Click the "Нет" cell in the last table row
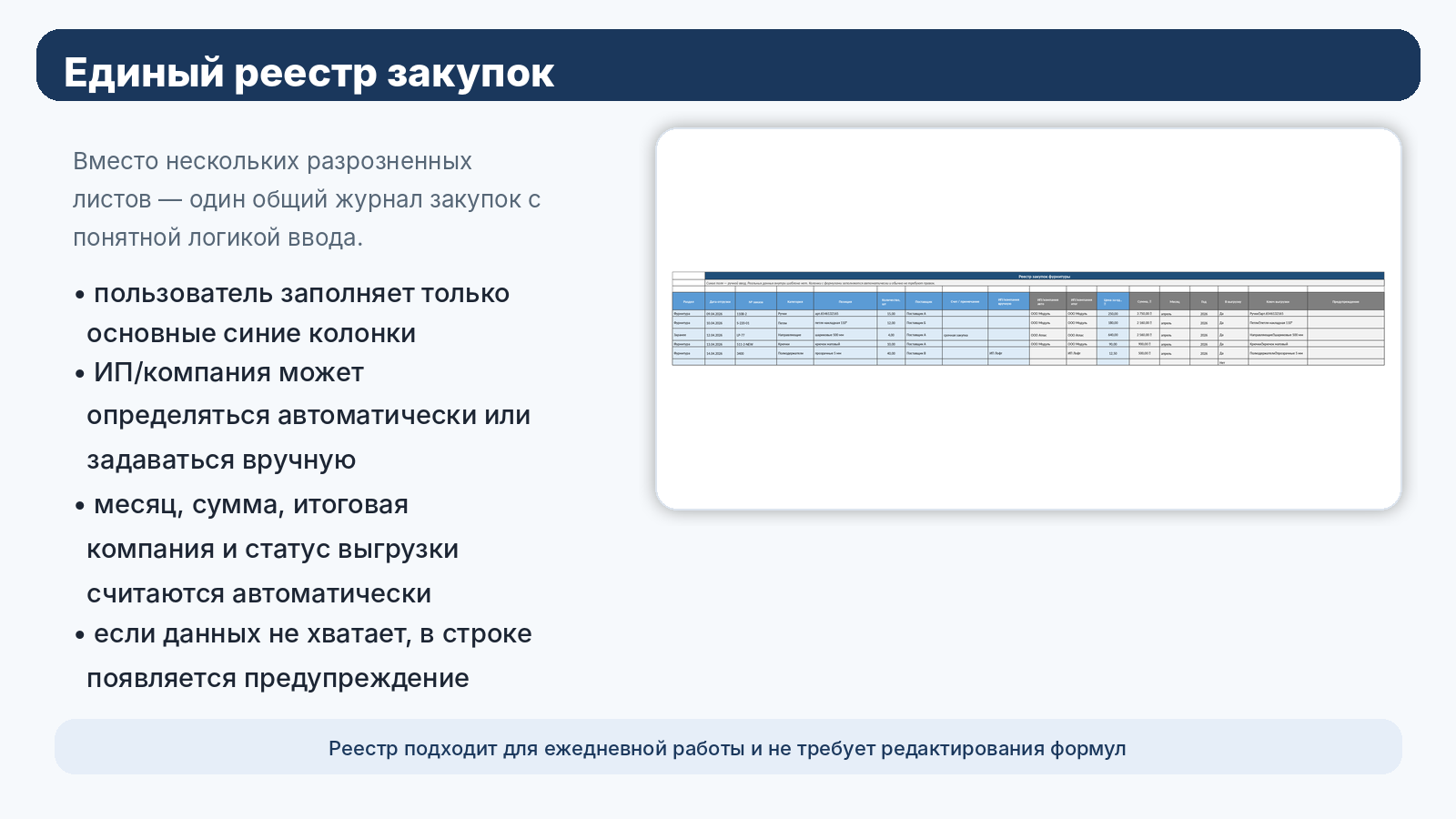Image resolution: width=1456 pixels, height=819 pixels. pos(1222,362)
